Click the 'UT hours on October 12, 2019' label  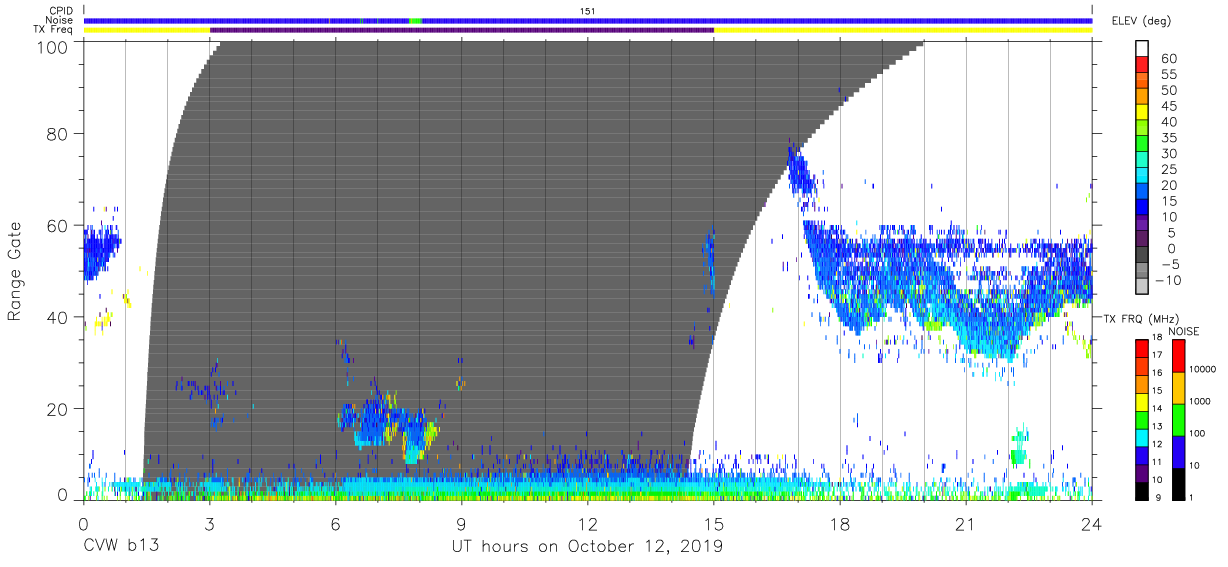click(587, 546)
